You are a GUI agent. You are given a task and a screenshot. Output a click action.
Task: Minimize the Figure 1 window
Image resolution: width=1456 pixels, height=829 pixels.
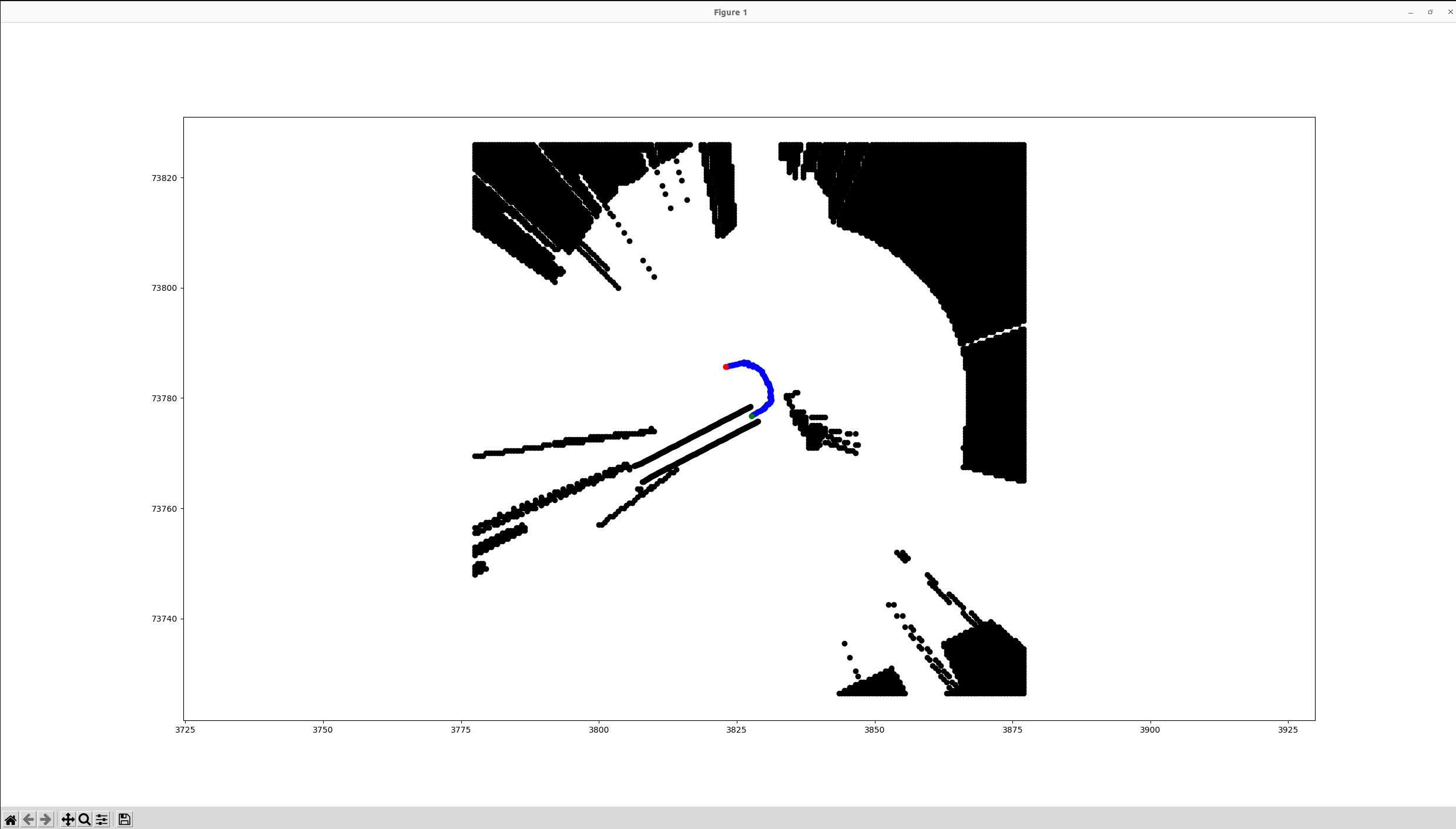[x=1410, y=12]
